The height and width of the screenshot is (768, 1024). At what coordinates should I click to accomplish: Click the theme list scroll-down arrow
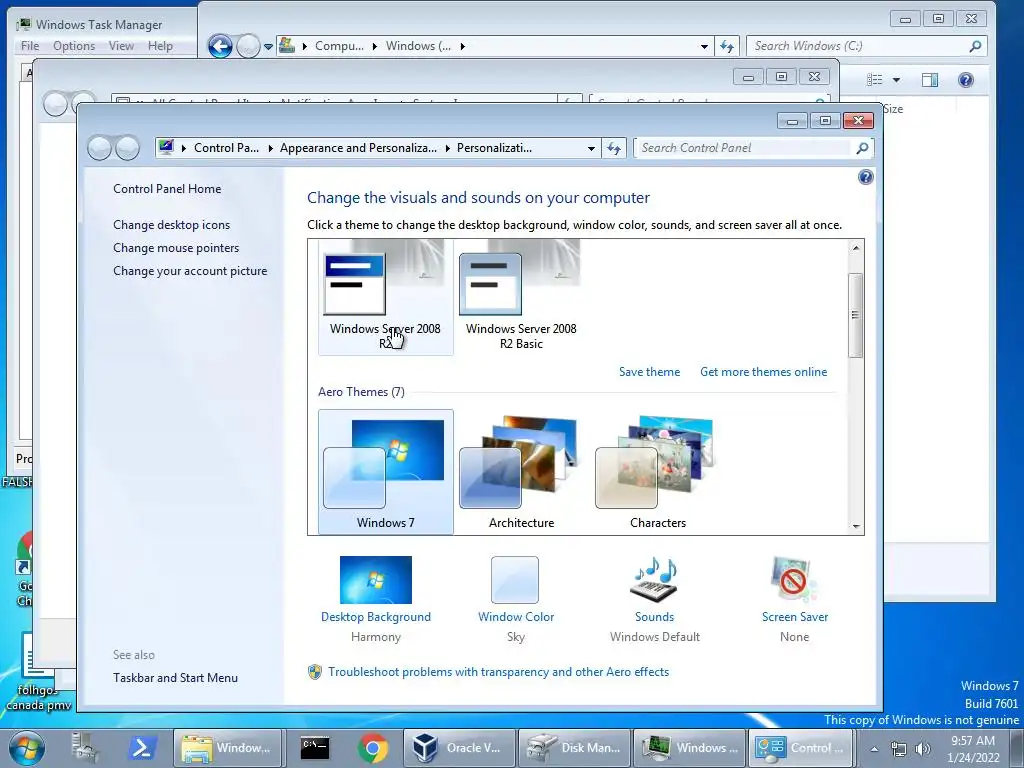pos(856,526)
